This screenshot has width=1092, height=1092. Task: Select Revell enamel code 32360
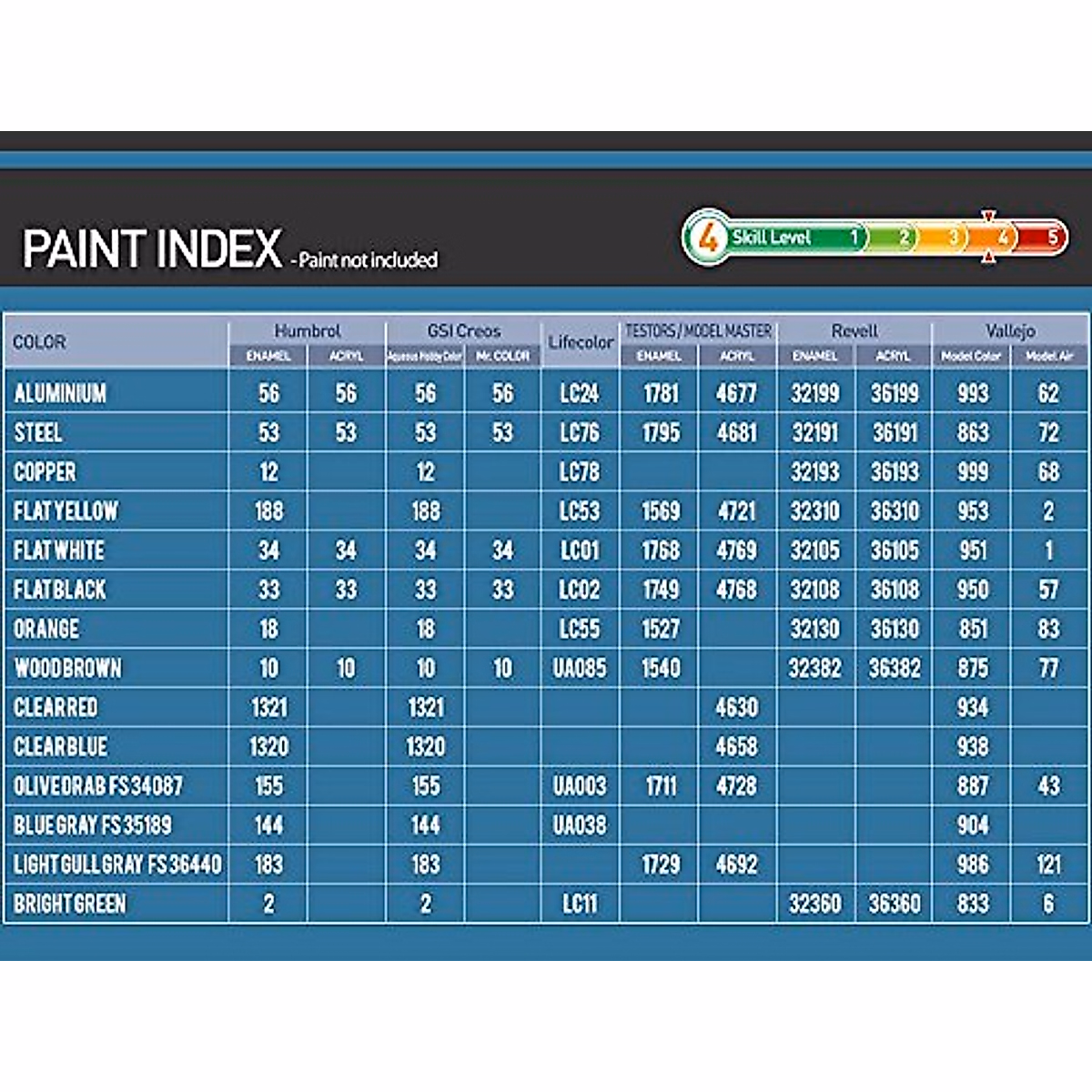[815, 904]
